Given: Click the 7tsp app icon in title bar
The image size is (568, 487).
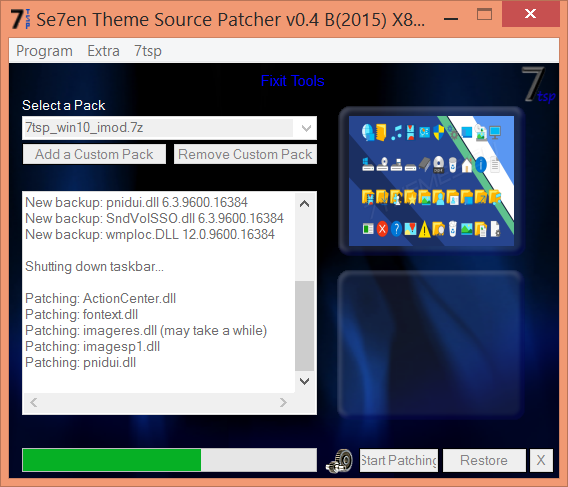Looking at the screenshot, I should point(20,19).
